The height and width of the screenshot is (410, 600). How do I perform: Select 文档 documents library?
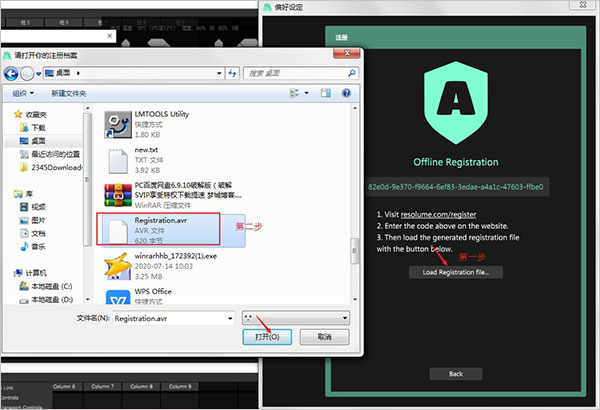point(33,234)
